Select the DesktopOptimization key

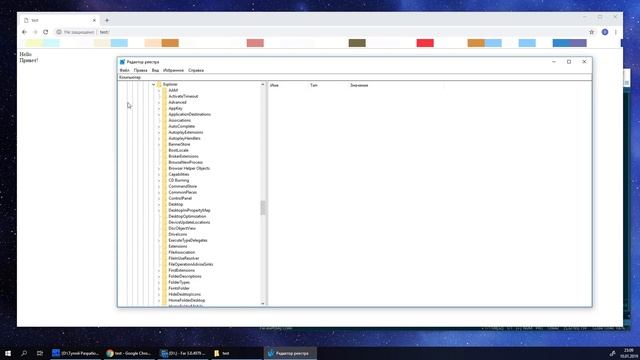coord(187,216)
